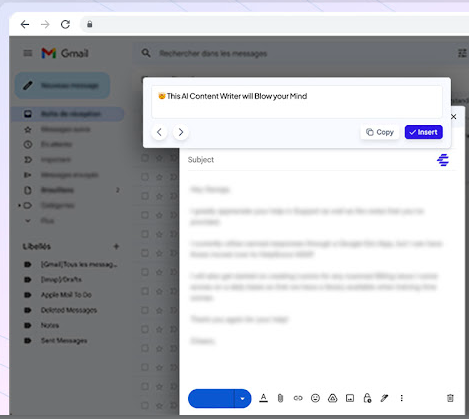The height and width of the screenshot is (419, 469).
Task: Open the '[Gmail]Tous les messag..' label
Action: click(79, 264)
